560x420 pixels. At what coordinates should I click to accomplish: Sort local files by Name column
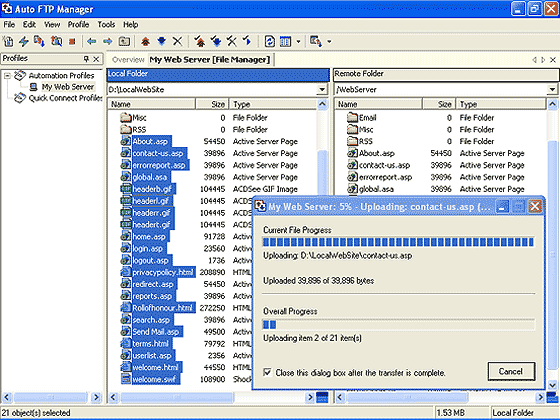coord(151,104)
